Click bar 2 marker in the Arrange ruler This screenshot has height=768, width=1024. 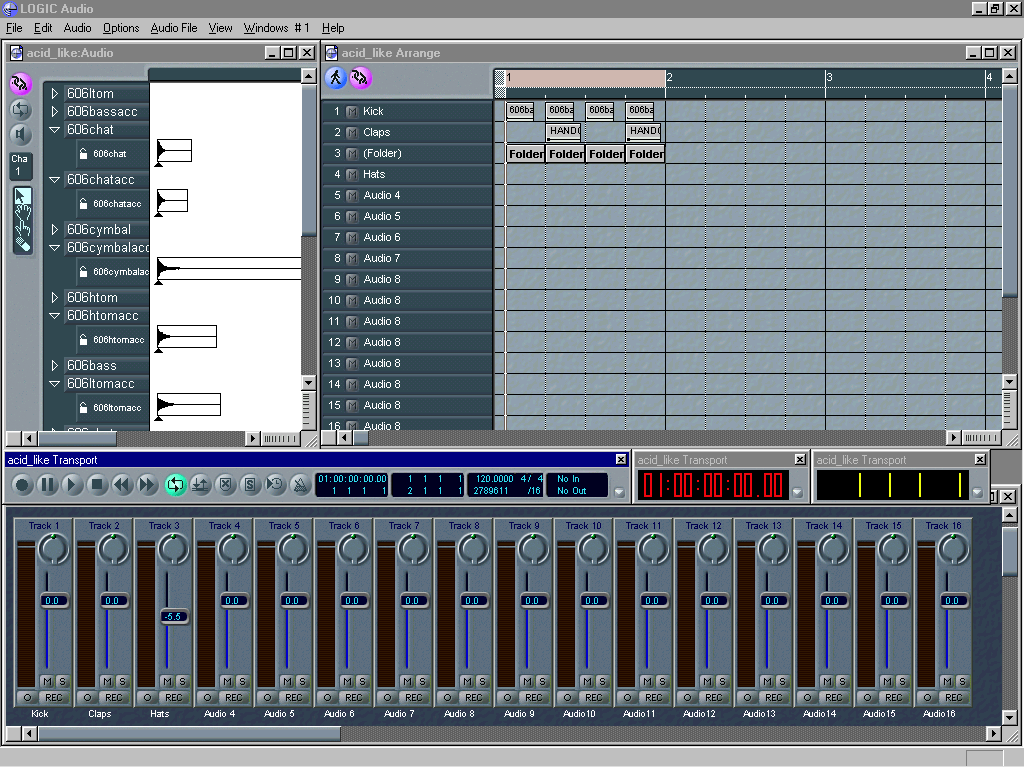click(669, 78)
